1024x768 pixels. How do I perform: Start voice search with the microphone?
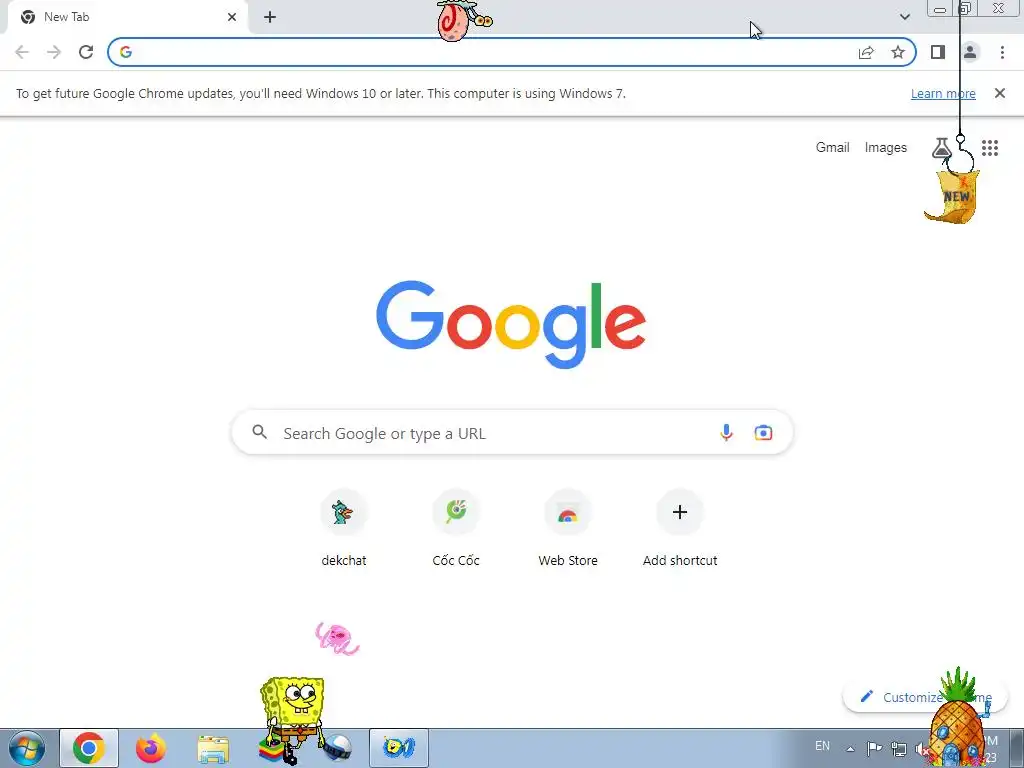tap(726, 432)
